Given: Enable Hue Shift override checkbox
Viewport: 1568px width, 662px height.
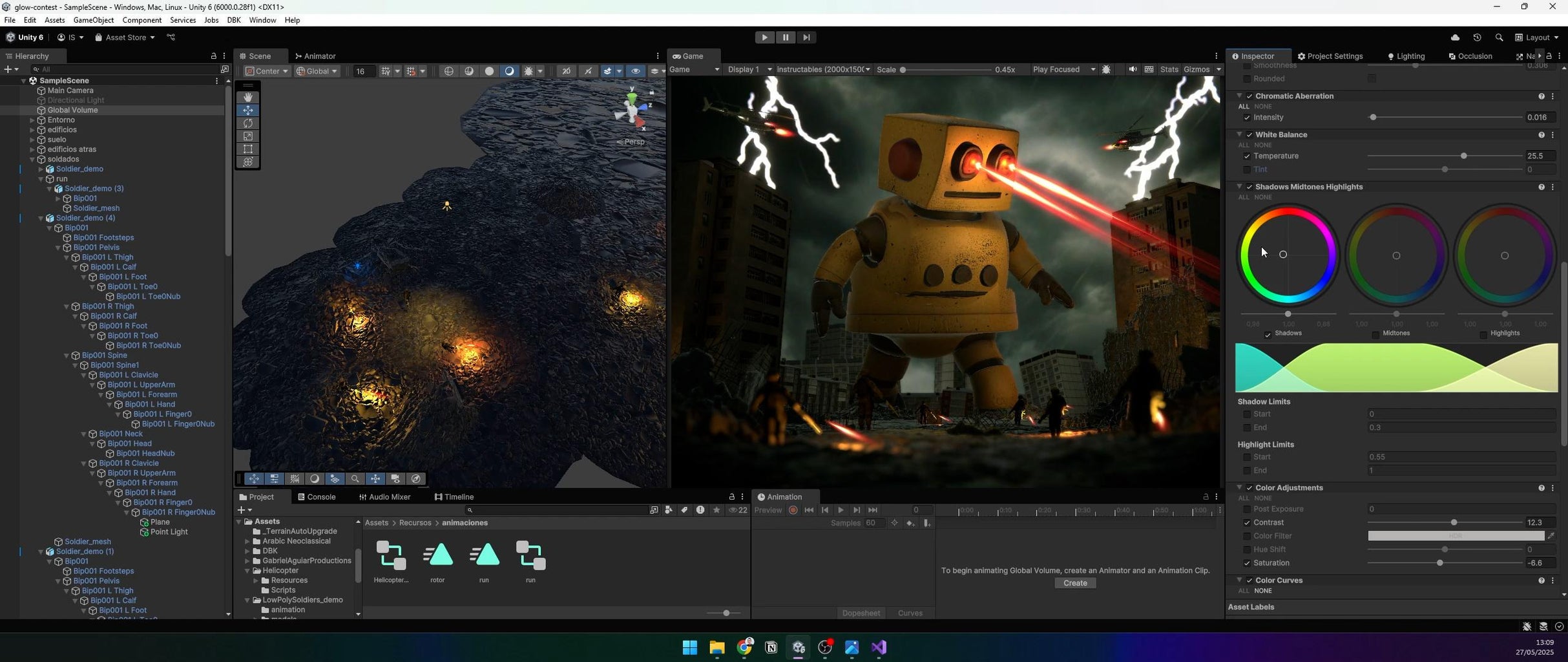Looking at the screenshot, I should pyautogui.click(x=1247, y=550).
